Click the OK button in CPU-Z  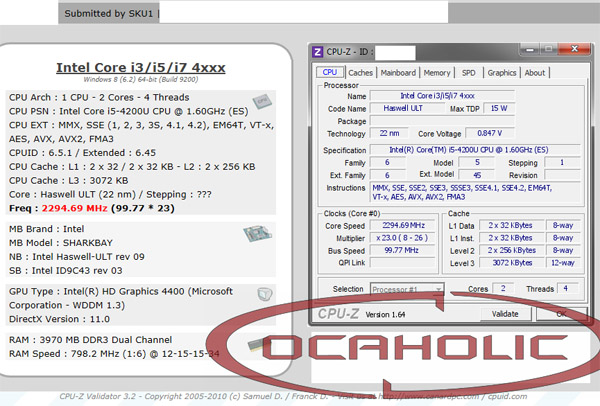click(x=561, y=314)
